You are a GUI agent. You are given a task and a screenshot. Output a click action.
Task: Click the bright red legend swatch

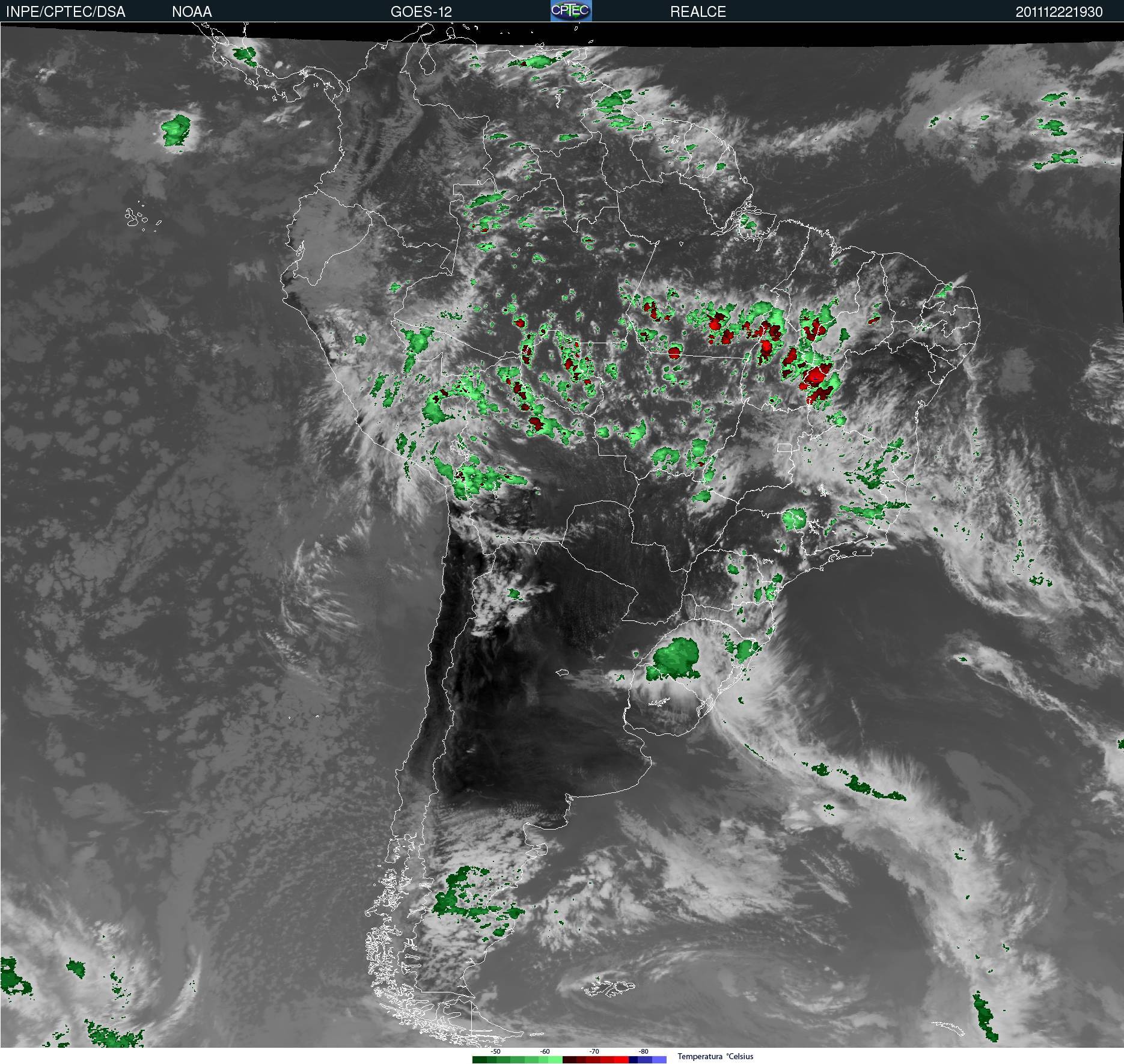(x=622, y=1060)
